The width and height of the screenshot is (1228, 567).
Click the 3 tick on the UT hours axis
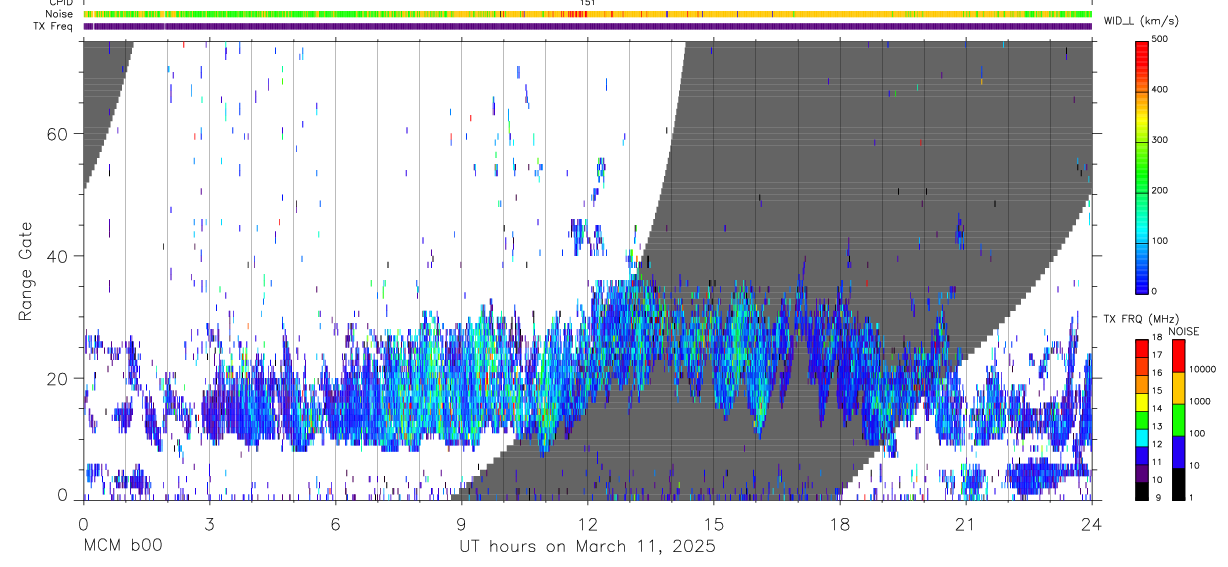[209, 523]
